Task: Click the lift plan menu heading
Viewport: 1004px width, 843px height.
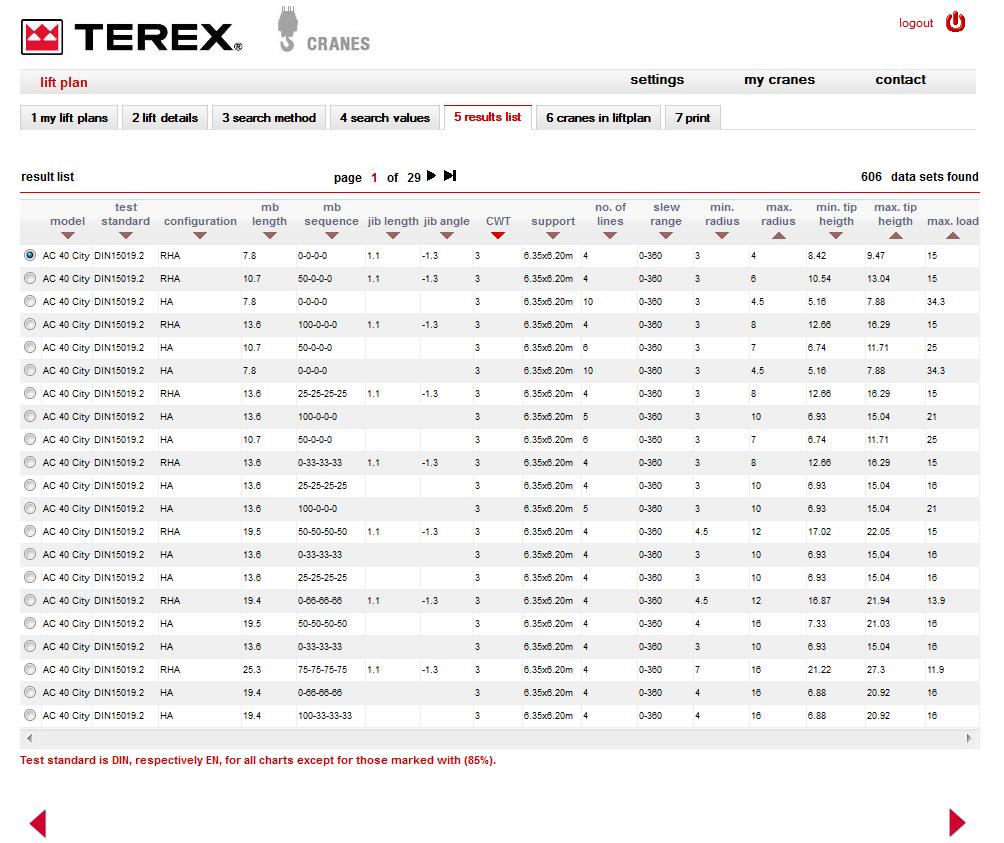Action: point(64,82)
